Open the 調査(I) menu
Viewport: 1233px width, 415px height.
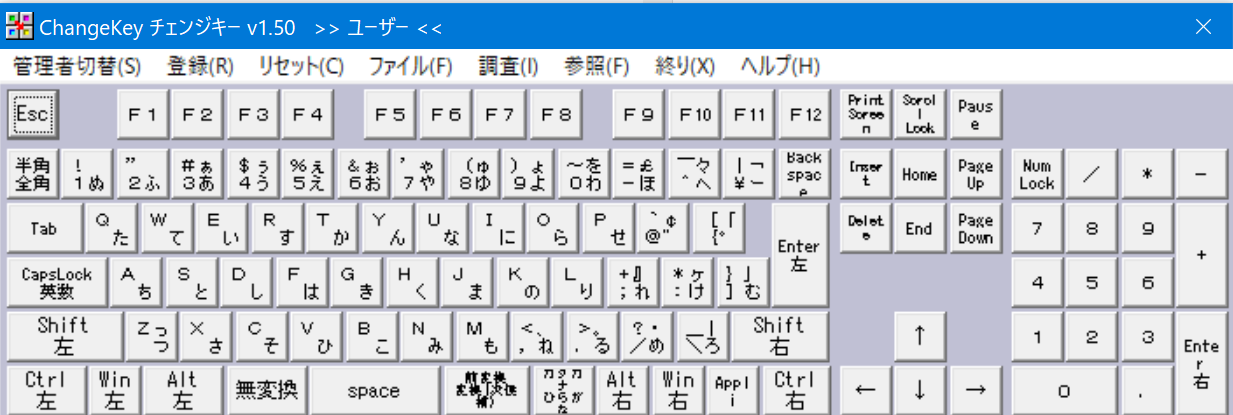[508, 67]
